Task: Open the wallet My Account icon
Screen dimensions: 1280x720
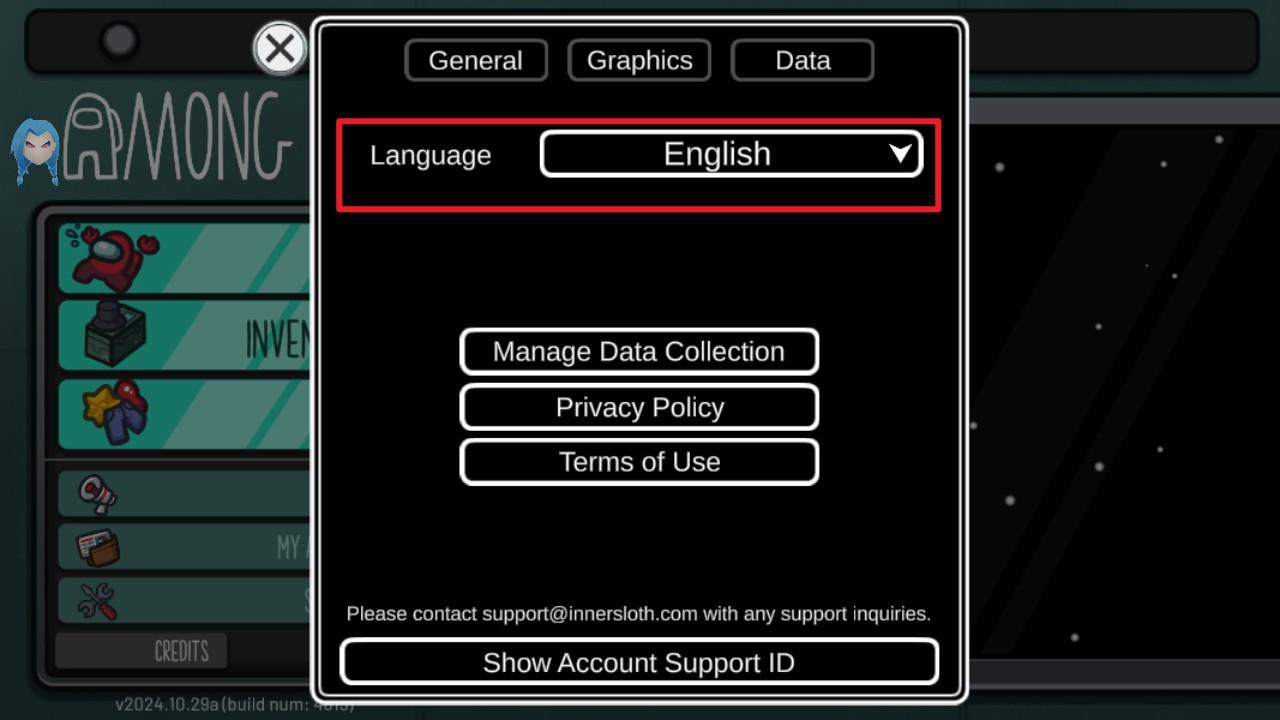Action: click(98, 547)
